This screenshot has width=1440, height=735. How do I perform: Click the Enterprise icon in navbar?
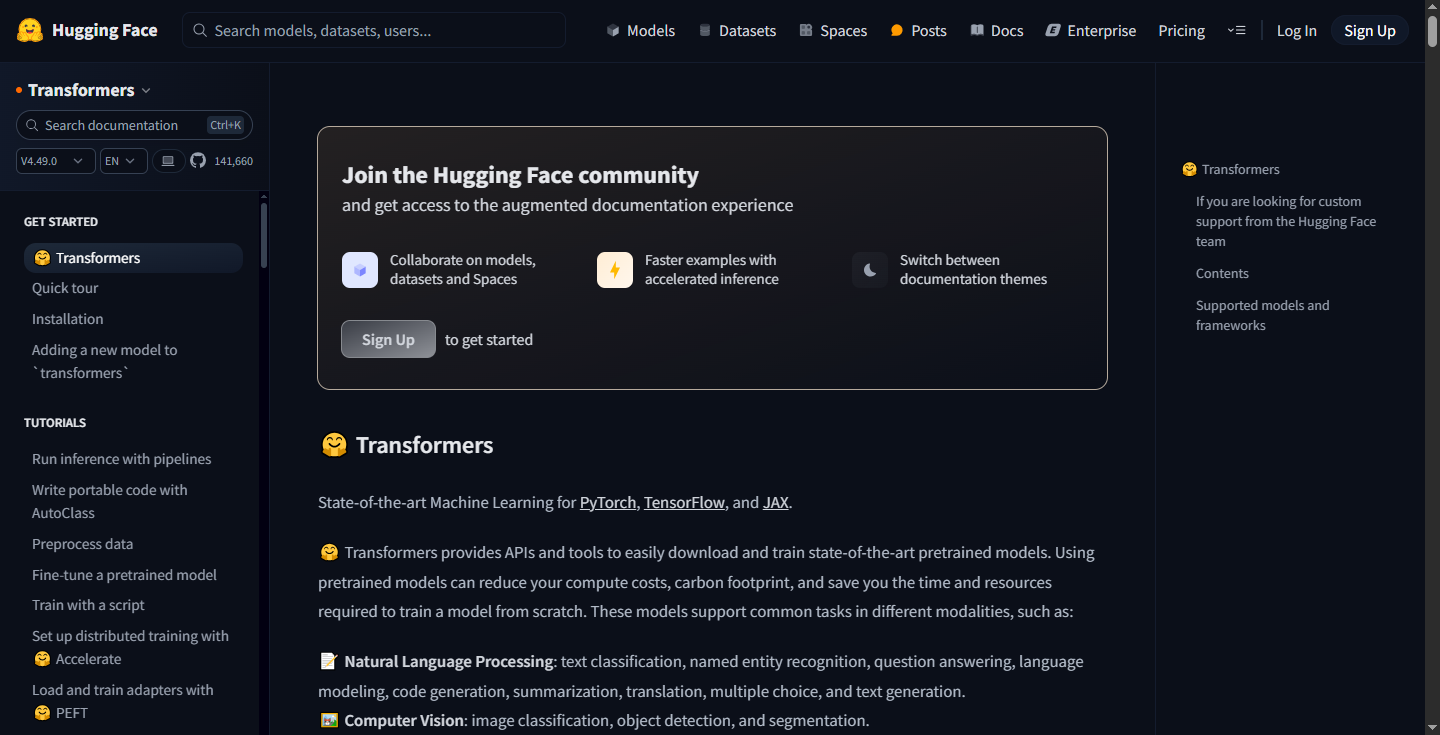pos(1053,31)
